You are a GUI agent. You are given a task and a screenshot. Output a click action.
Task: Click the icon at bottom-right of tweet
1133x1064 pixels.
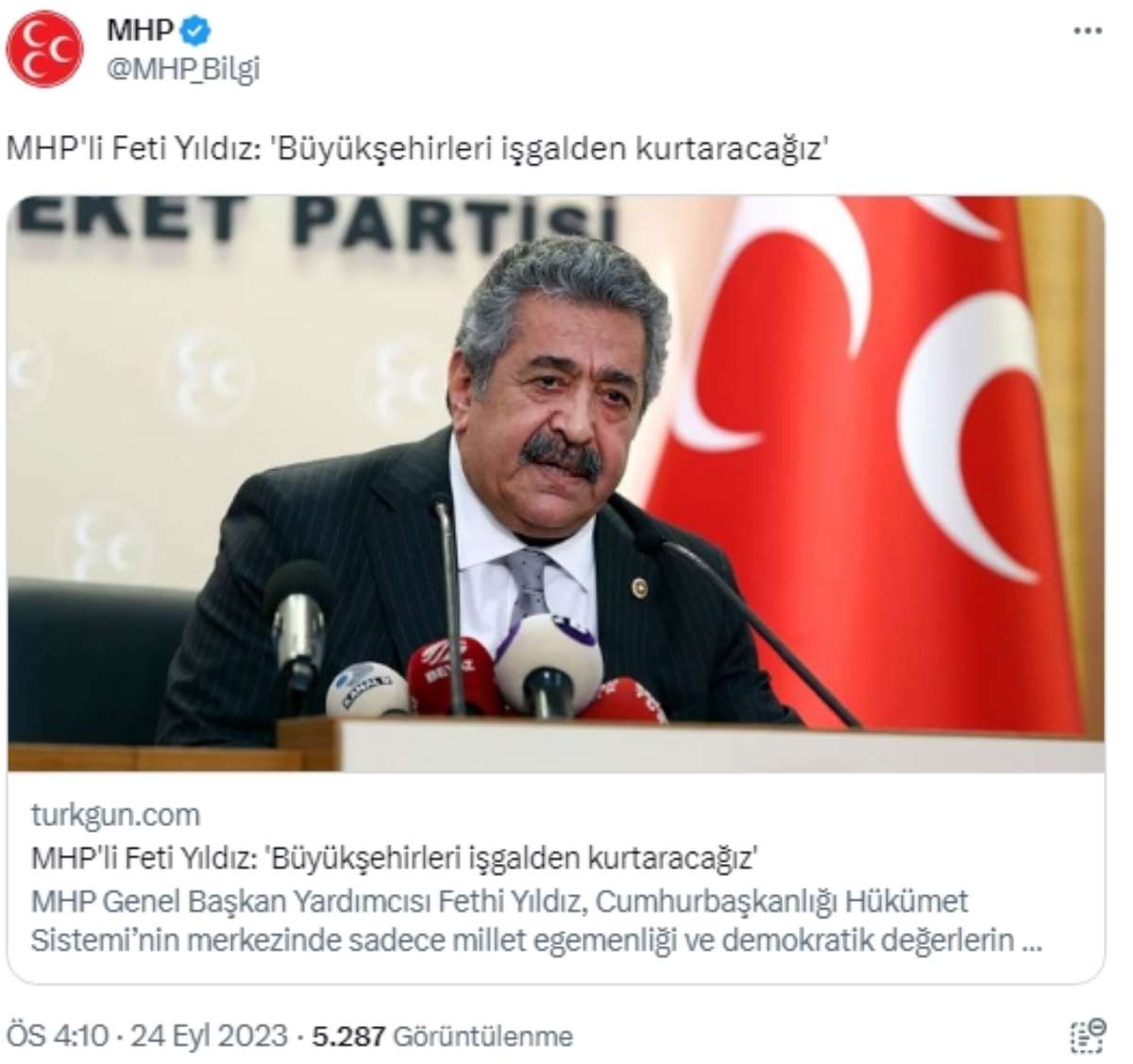[1088, 1036]
